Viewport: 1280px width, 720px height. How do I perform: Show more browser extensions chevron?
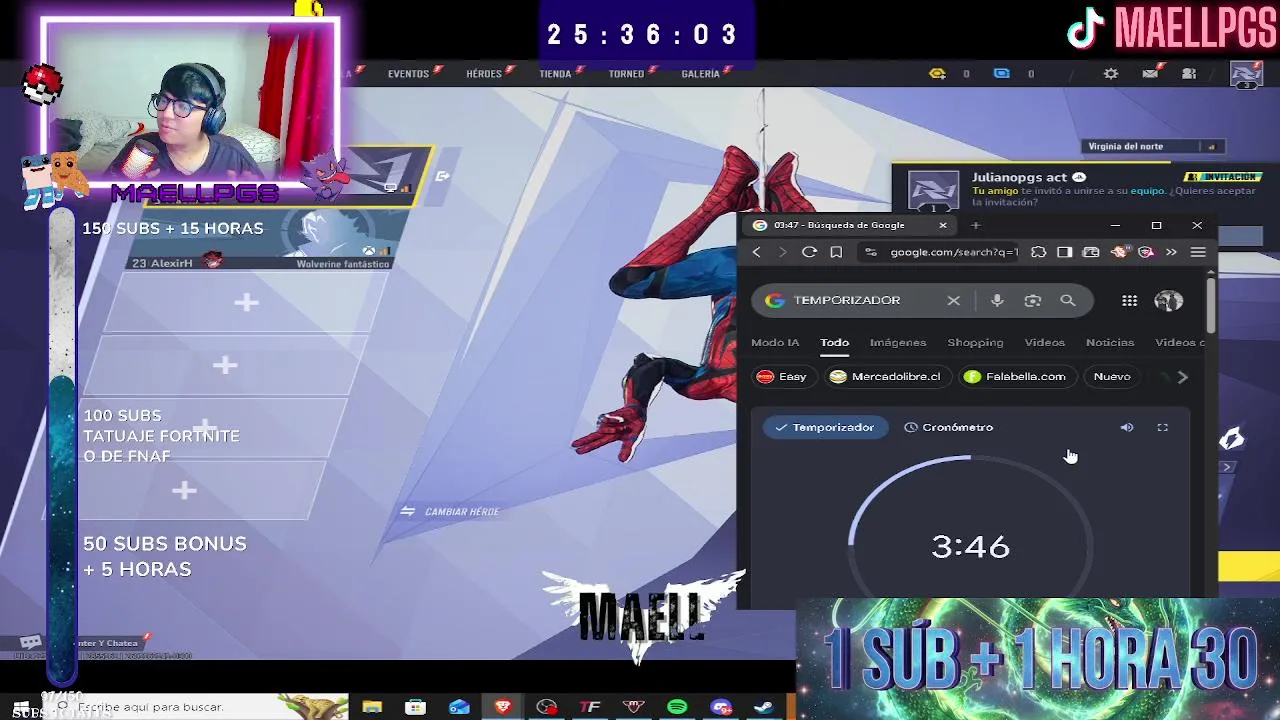point(1171,252)
